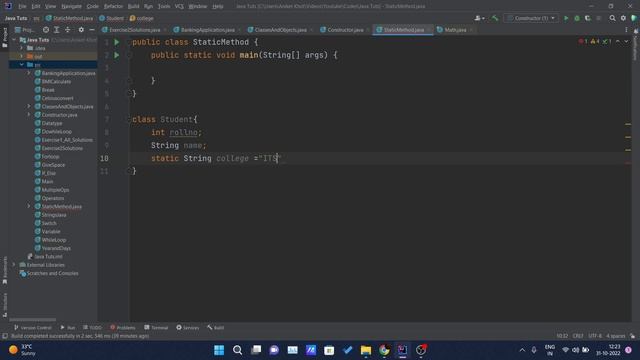Open Terminal tool window
Viewport: 640px width, 360px height.
pos(156,327)
